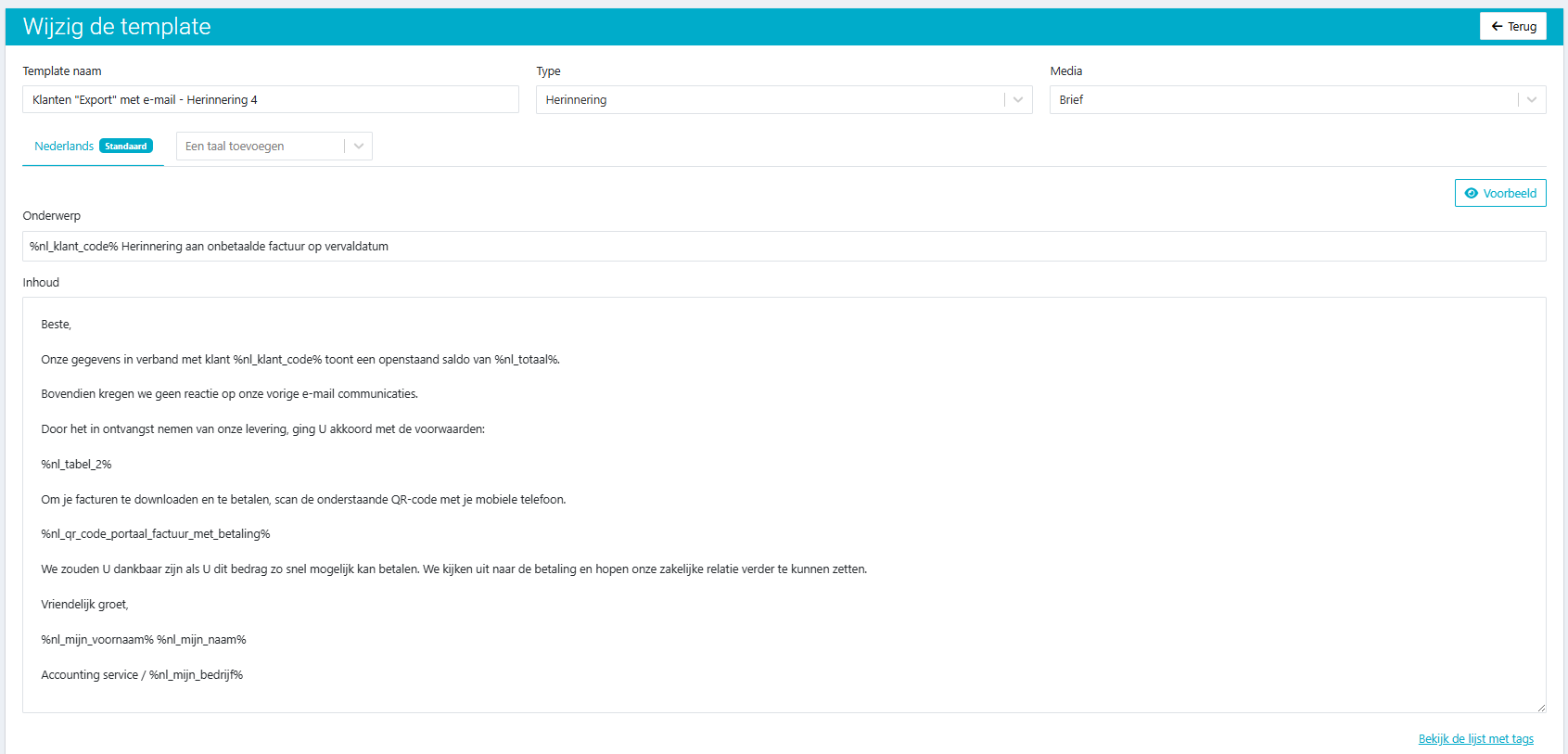Screen dimensions: 1568x754
Task: Click the 'Beste,' greeting line
Action: (56, 324)
